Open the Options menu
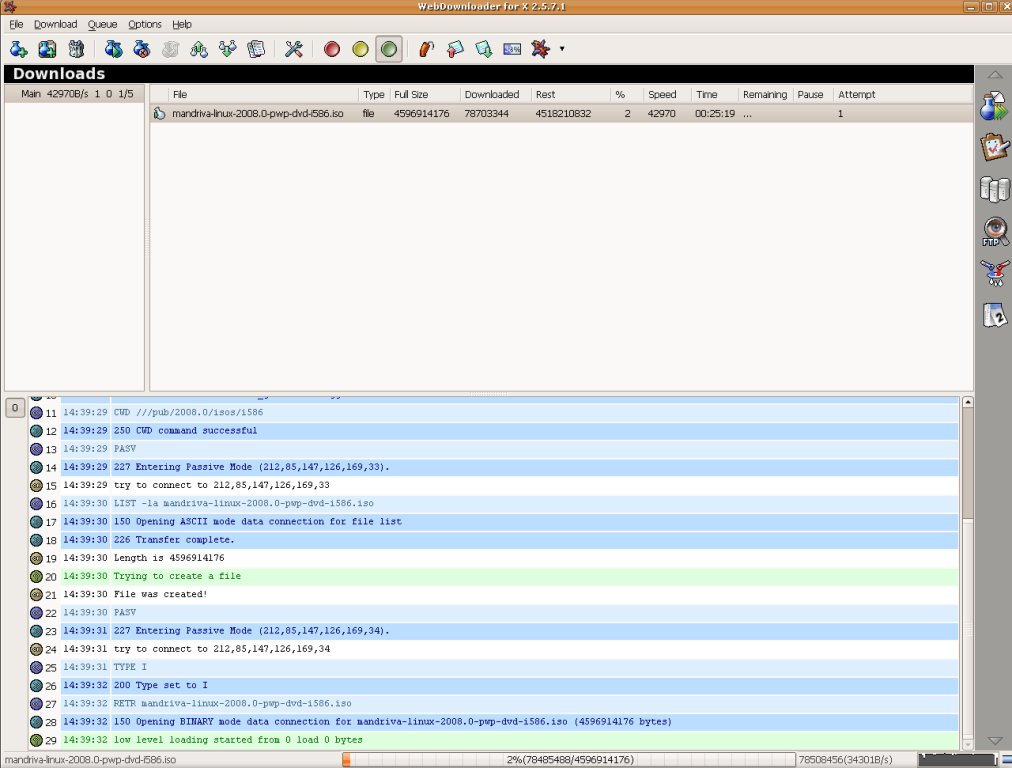Image resolution: width=1012 pixels, height=768 pixels. 145,25
